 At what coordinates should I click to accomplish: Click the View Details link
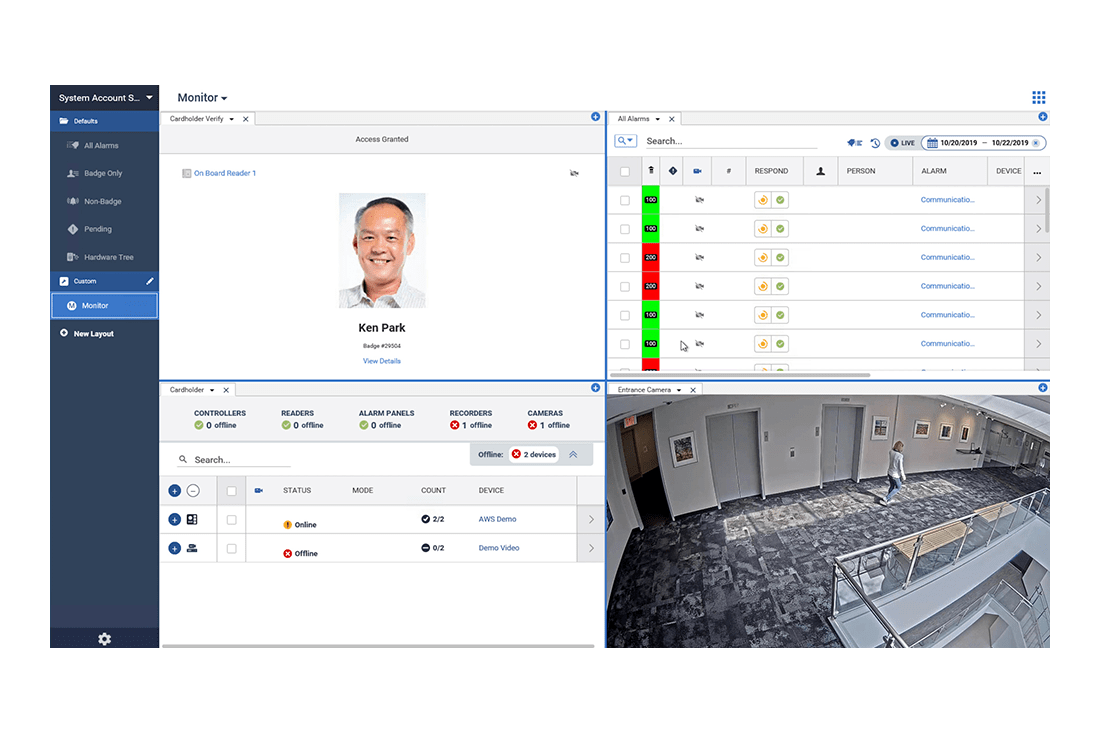click(382, 361)
